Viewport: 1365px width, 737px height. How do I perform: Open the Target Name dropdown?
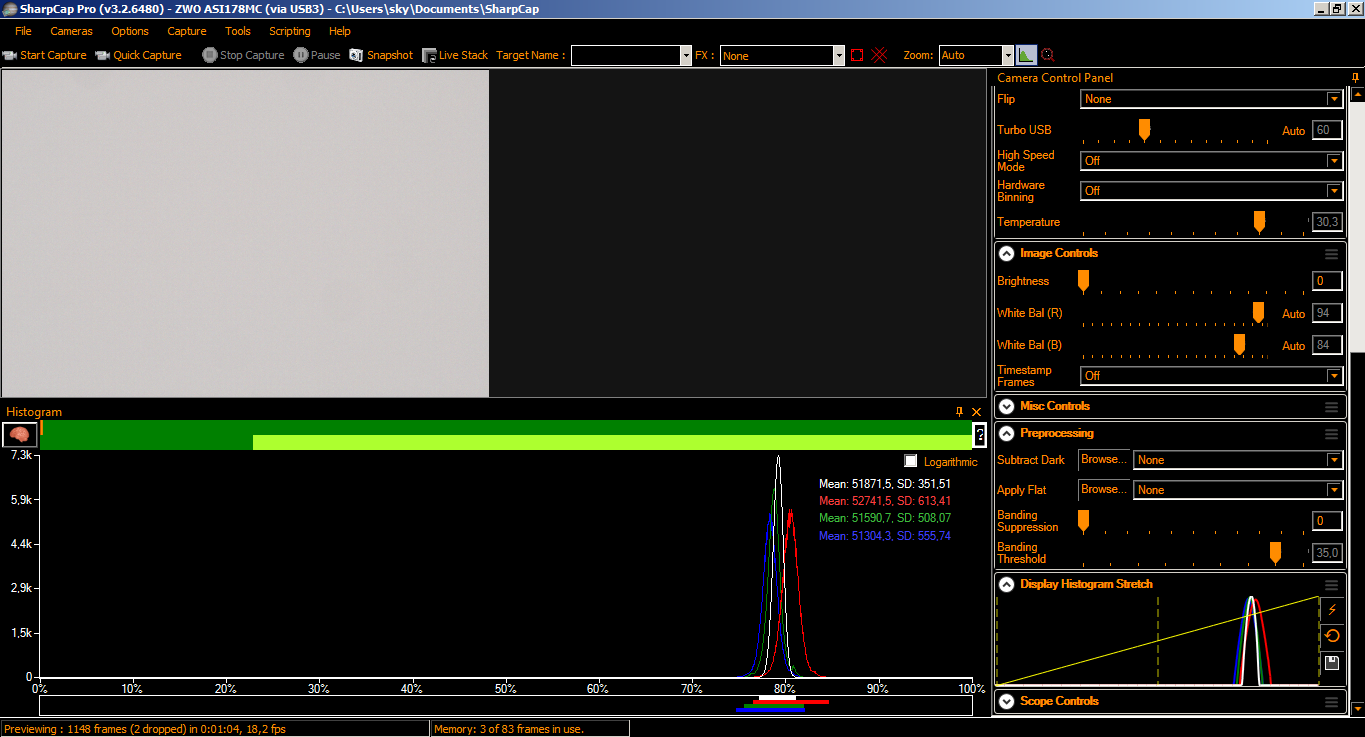(x=685, y=56)
